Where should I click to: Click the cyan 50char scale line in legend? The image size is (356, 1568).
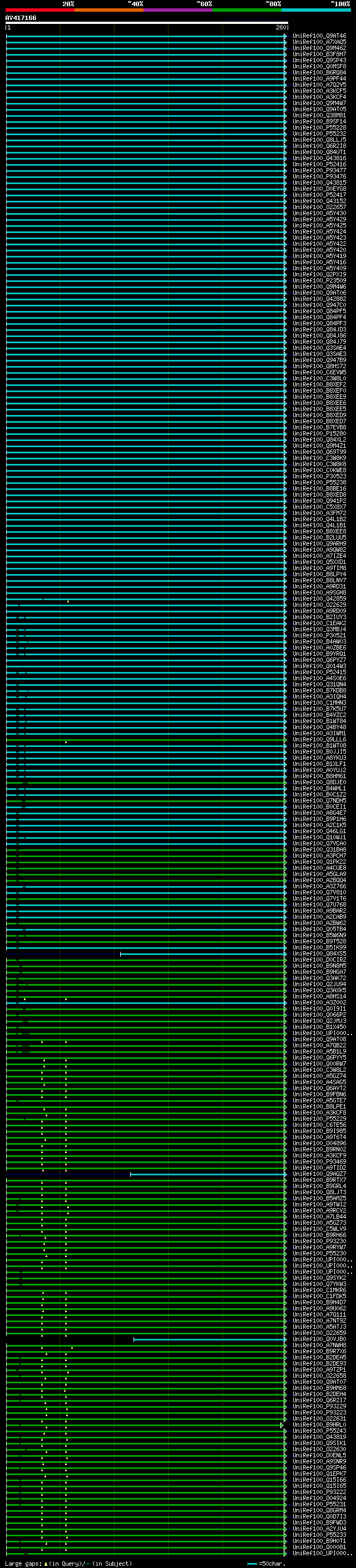click(252, 1563)
